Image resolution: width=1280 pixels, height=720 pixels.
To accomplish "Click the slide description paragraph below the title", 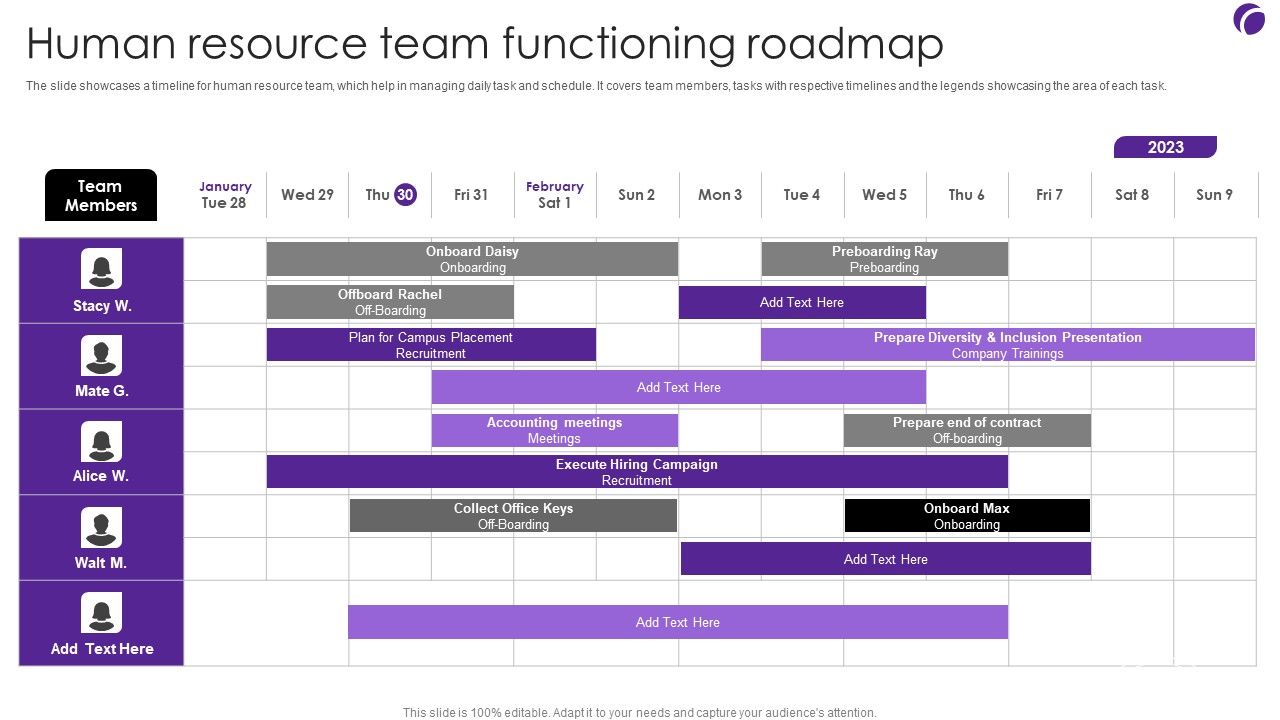I will click(x=596, y=86).
